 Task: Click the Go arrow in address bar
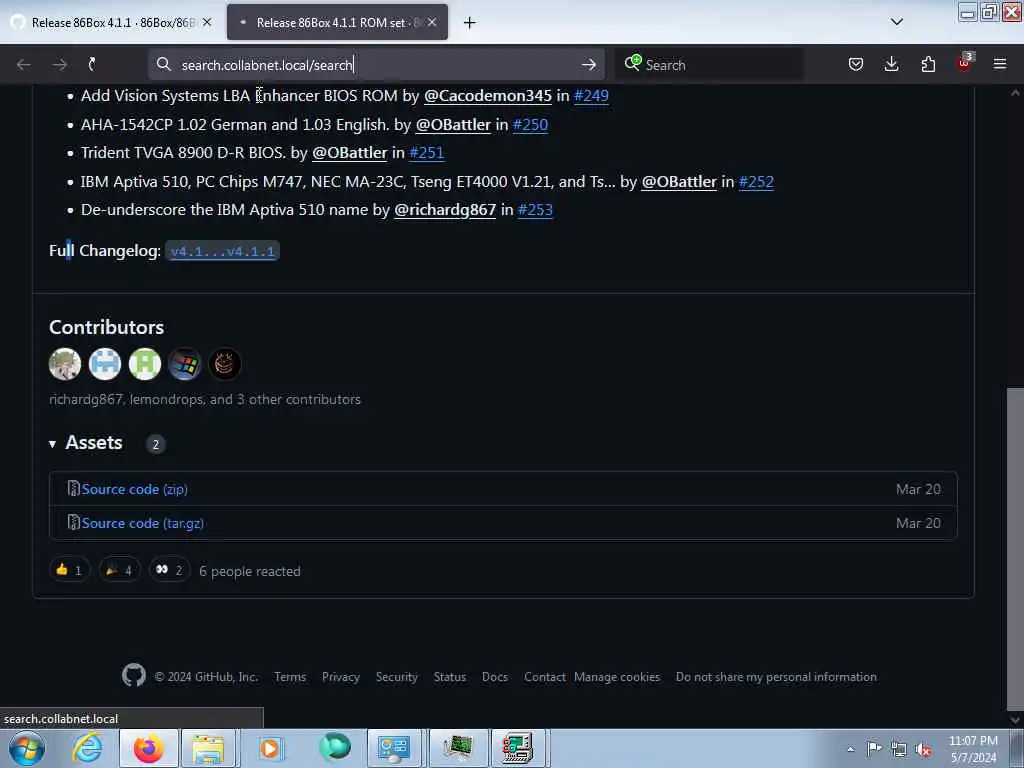coord(588,65)
